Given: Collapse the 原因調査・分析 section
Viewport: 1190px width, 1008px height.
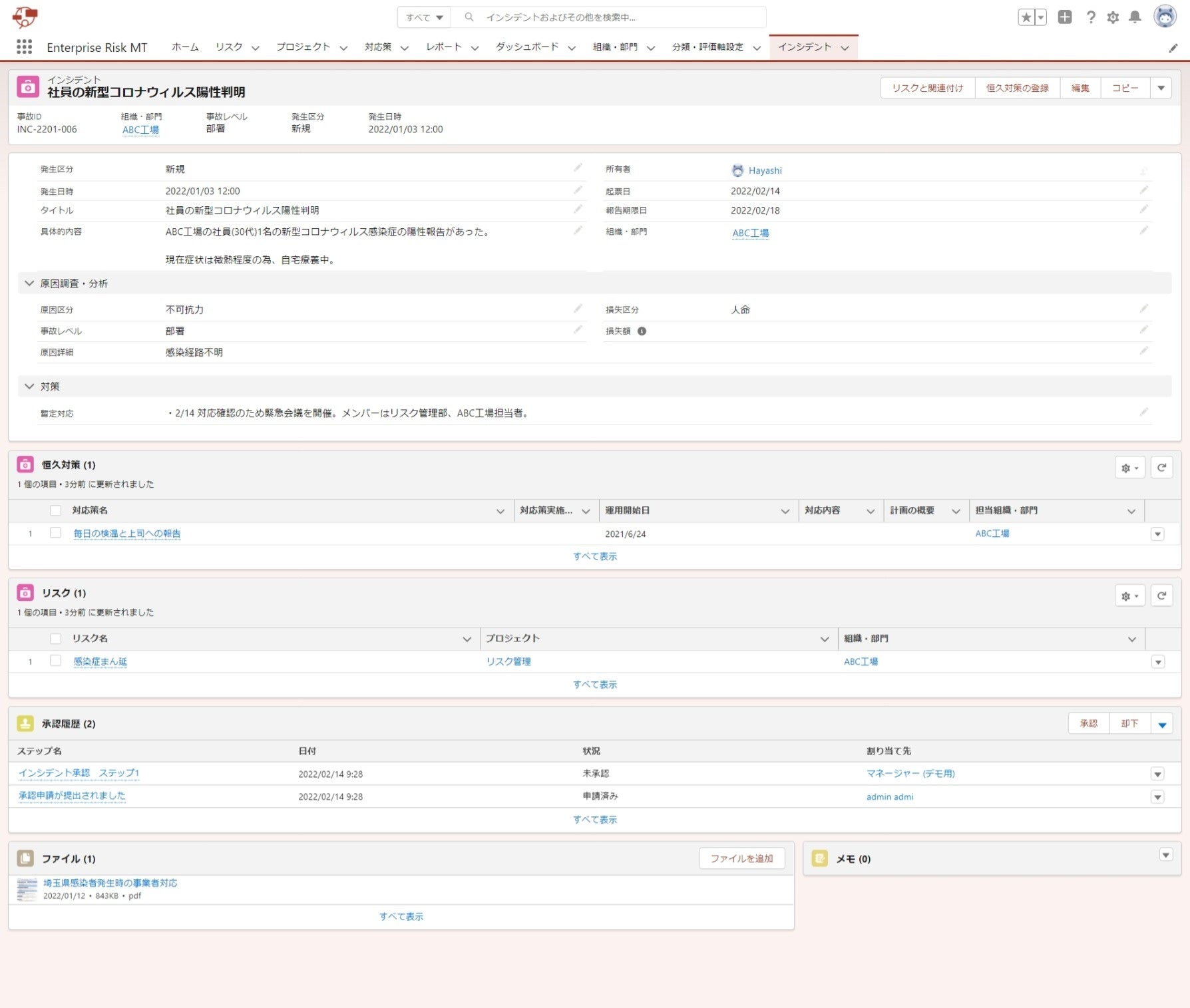Looking at the screenshot, I should pos(29,283).
